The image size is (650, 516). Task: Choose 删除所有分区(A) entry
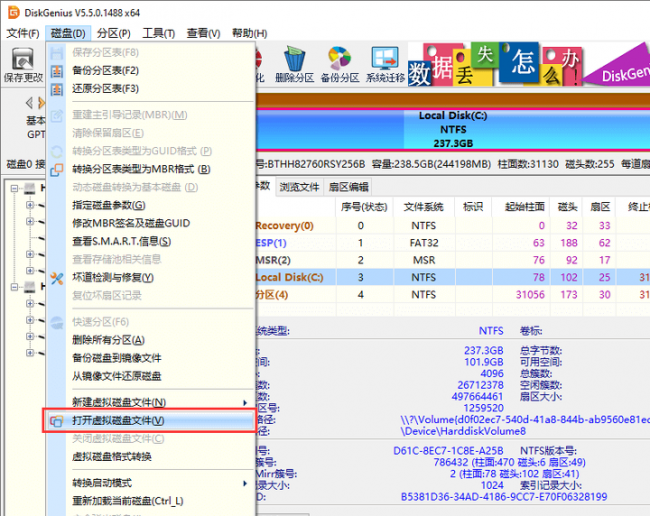click(x=151, y=340)
